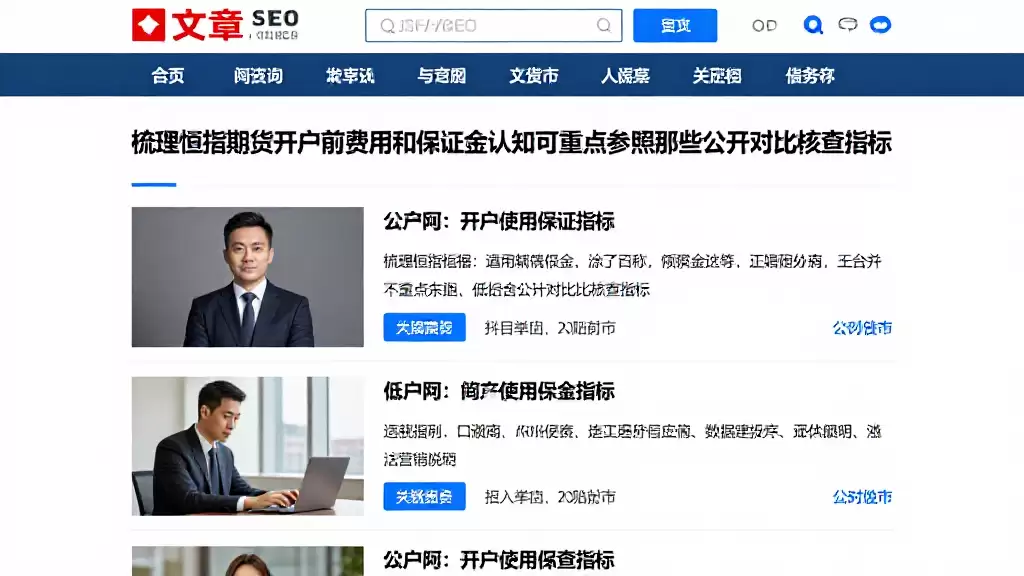Open the second navigation bar item
Image resolution: width=1024 pixels, height=576 pixels.
tap(259, 76)
